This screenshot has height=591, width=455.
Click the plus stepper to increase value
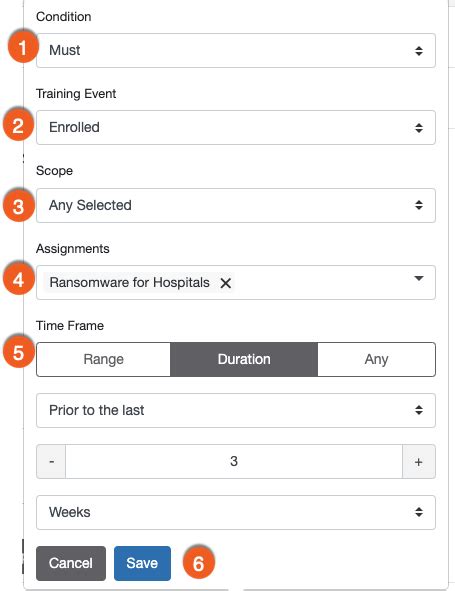[x=419, y=462]
